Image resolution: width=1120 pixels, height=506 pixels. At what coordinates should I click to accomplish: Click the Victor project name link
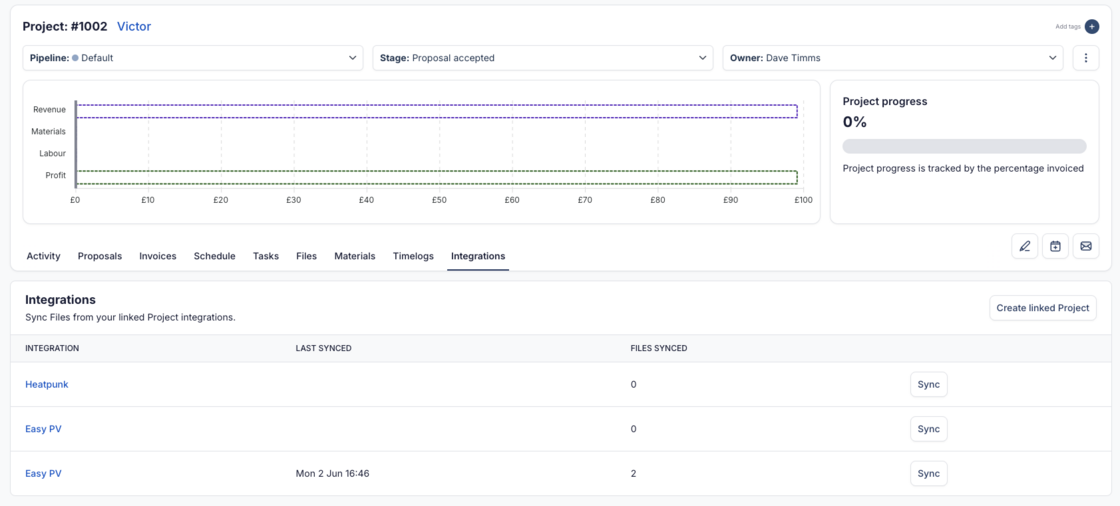coord(134,27)
